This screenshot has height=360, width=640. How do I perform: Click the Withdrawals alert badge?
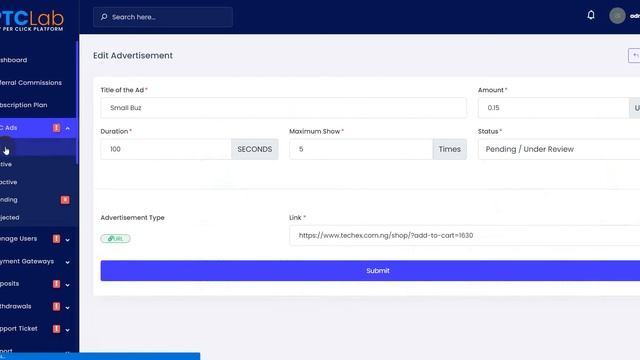point(56,306)
